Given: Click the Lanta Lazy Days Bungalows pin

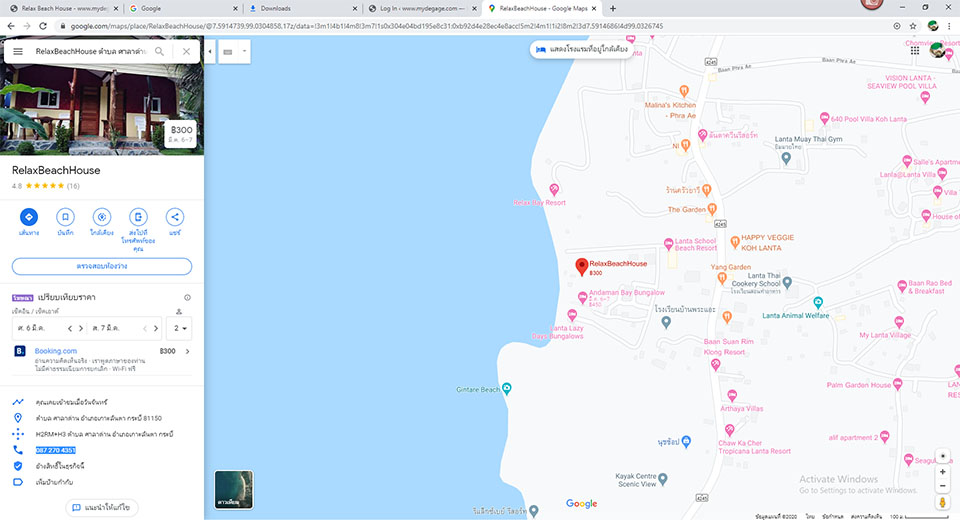Looking at the screenshot, I should tap(572, 315).
